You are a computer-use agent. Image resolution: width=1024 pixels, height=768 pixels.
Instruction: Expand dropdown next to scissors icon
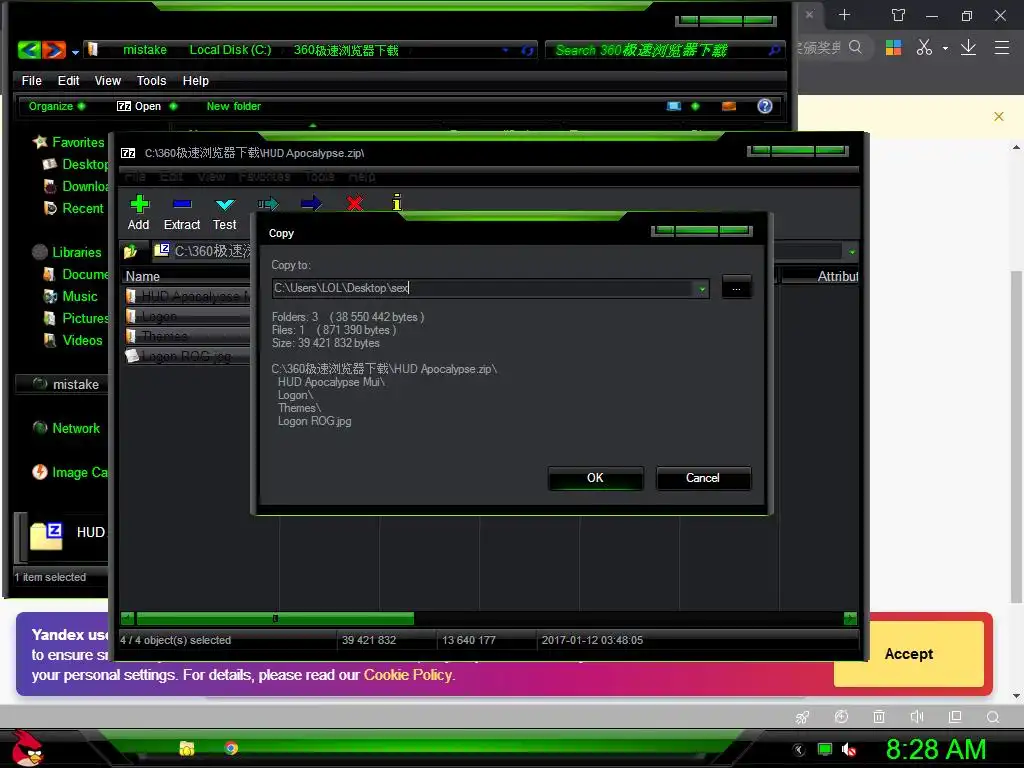click(945, 48)
